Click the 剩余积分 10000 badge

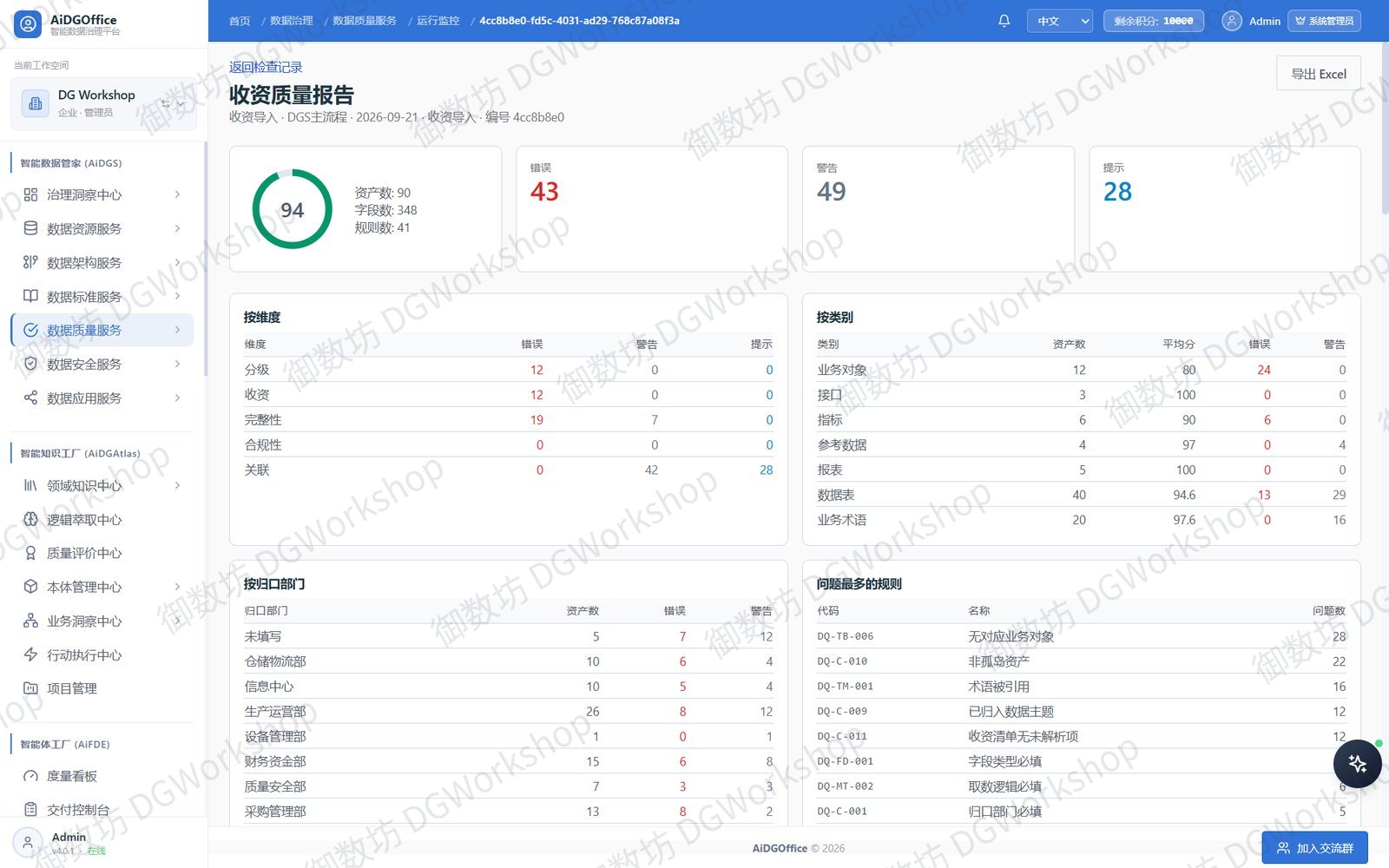point(1153,21)
